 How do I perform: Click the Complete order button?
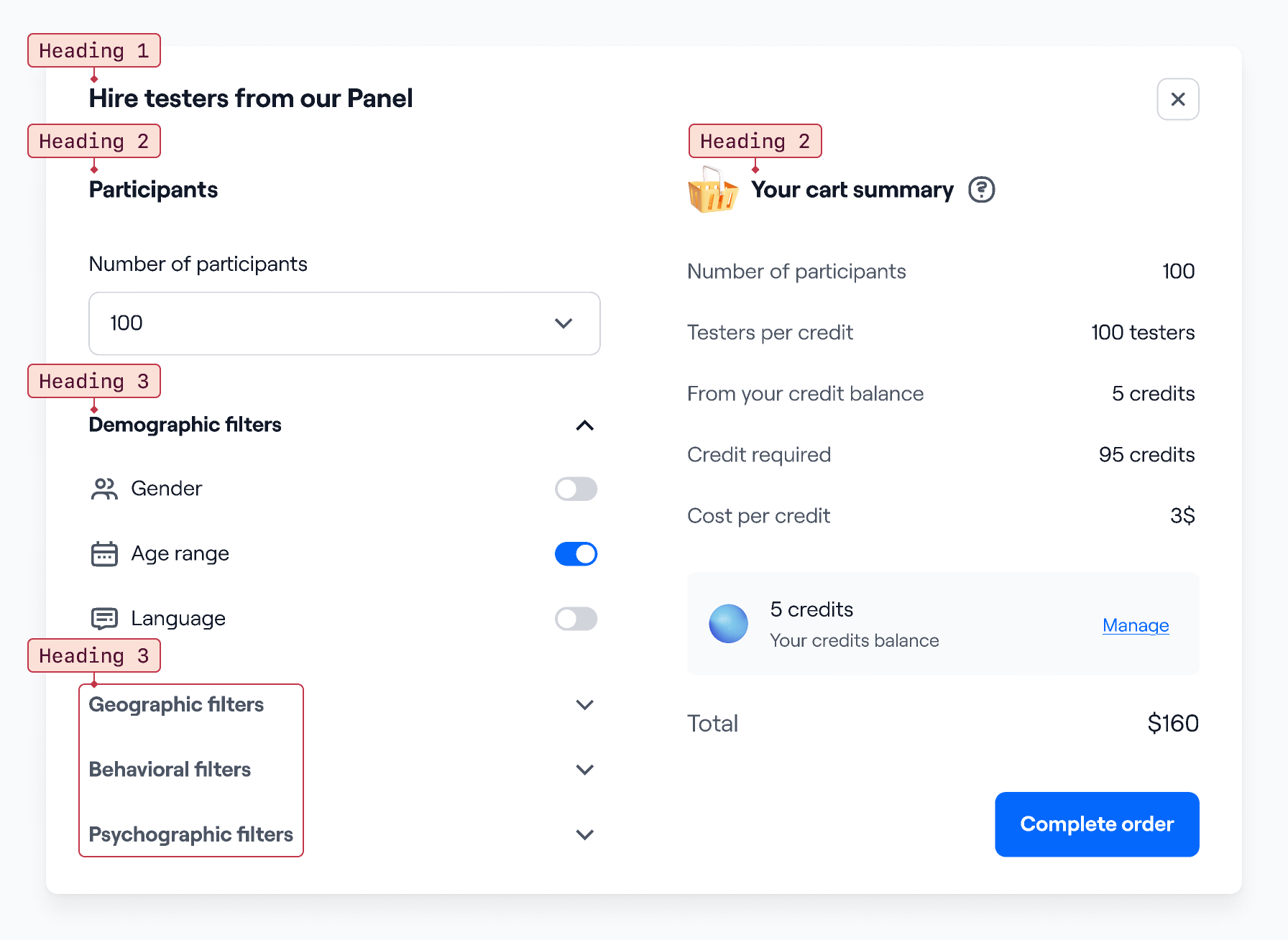coord(1097,824)
